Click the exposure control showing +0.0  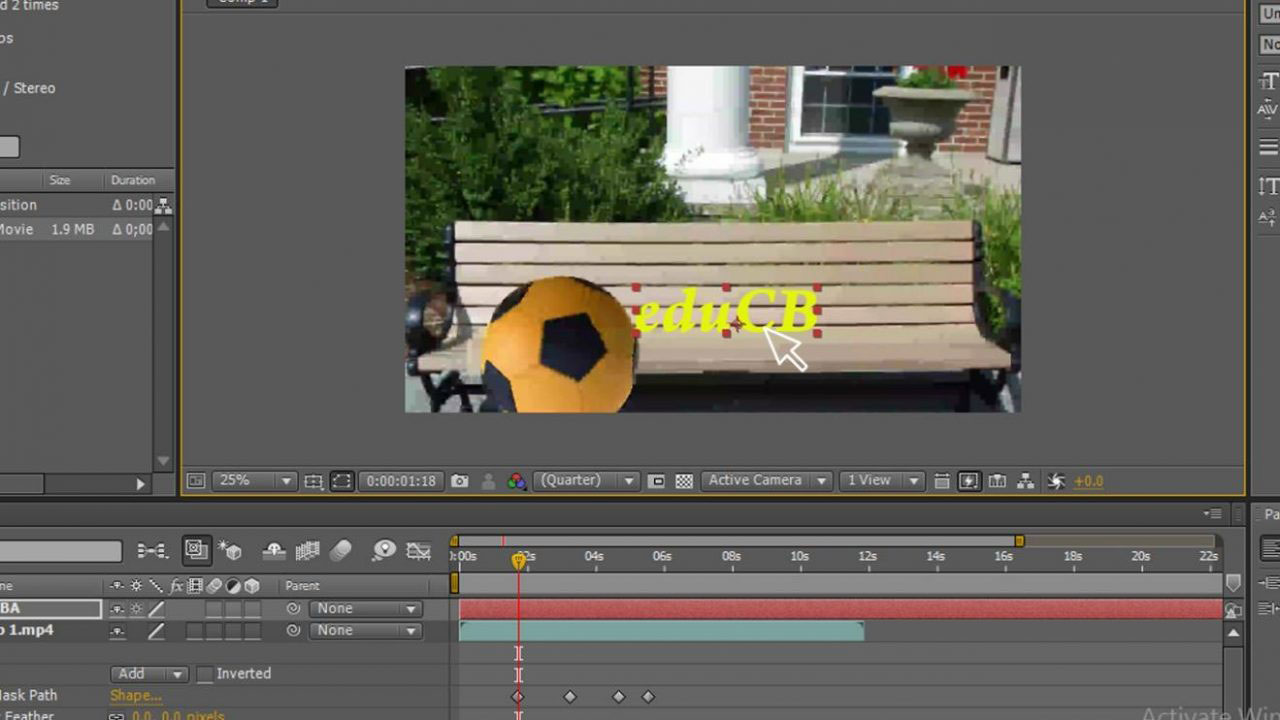click(1088, 481)
